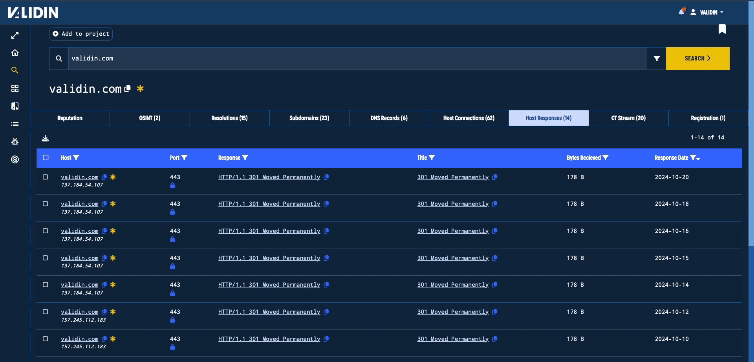Click the search input containing validin.com

(357, 59)
